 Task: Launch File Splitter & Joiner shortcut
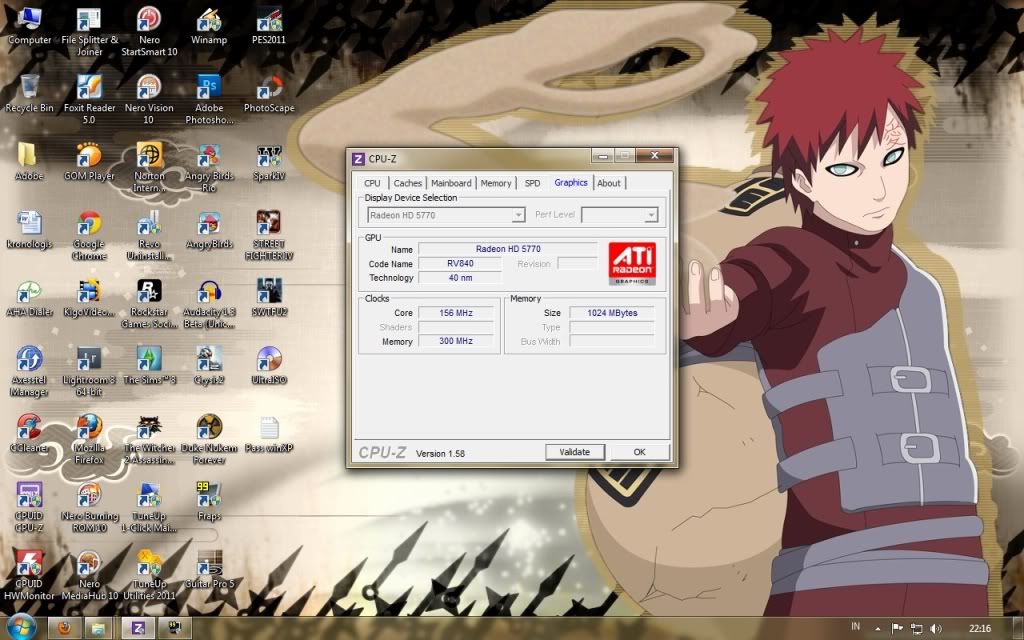click(89, 31)
